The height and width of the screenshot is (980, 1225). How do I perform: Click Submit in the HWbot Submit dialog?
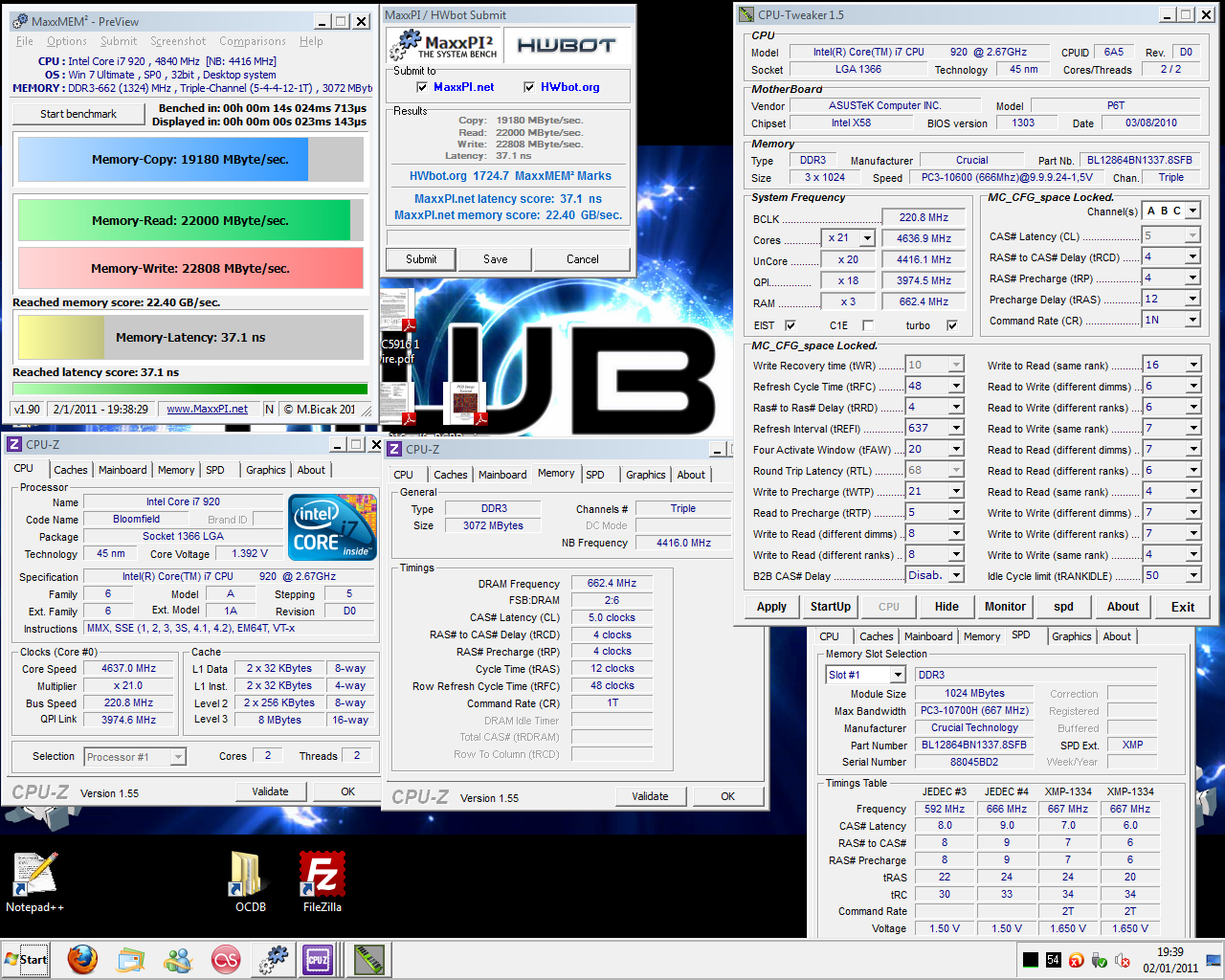coord(421,259)
